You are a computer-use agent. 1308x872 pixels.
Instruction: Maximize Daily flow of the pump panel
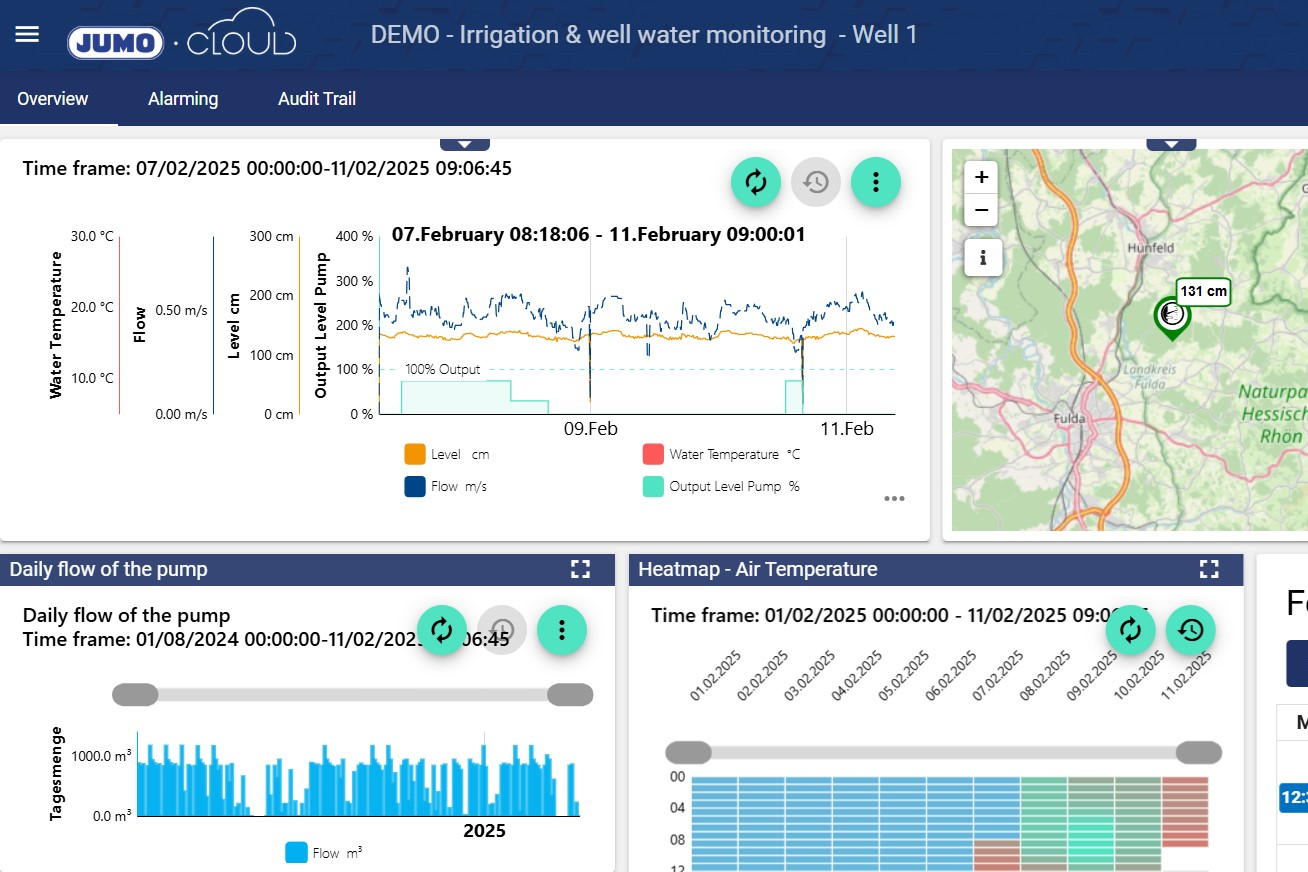pyautogui.click(x=580, y=569)
